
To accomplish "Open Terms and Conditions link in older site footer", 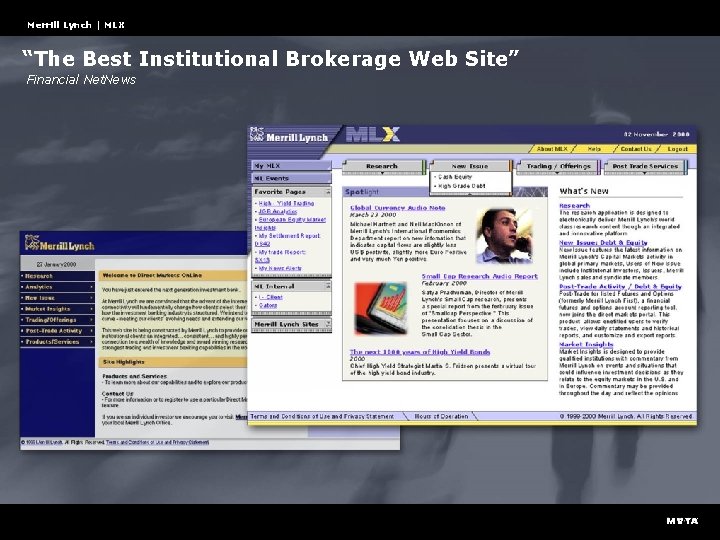I will pos(158,442).
